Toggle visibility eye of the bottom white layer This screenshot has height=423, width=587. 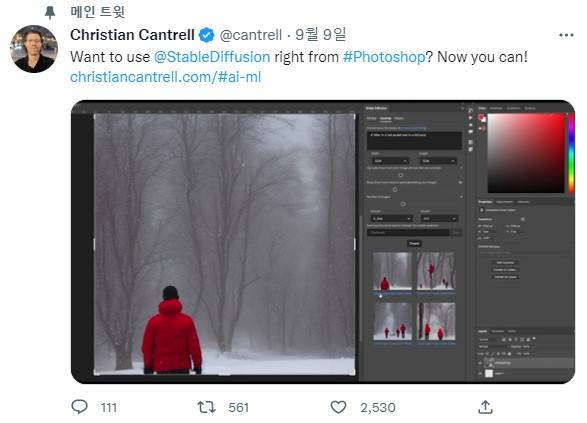coord(480,374)
